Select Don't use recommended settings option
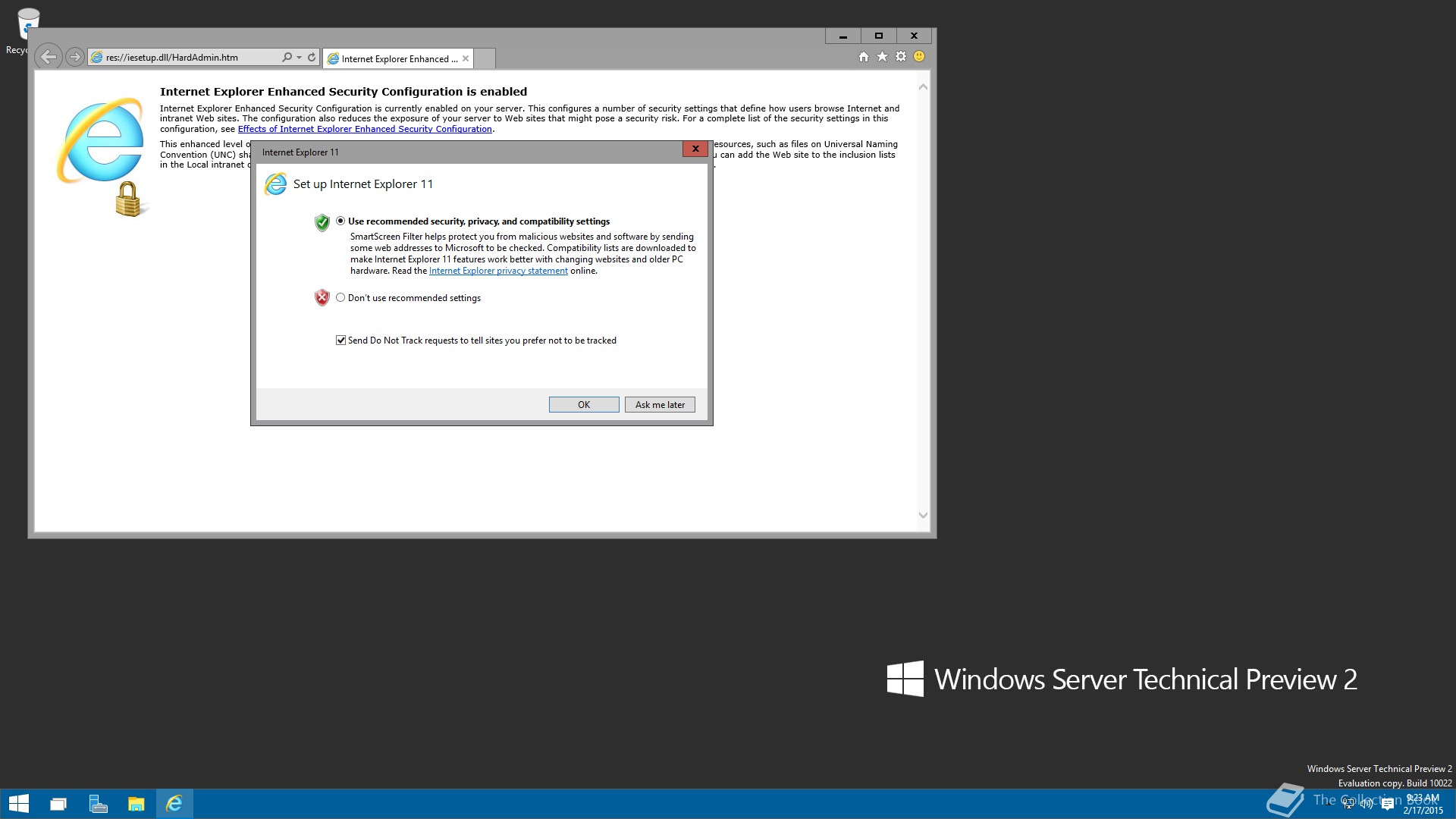 click(340, 298)
